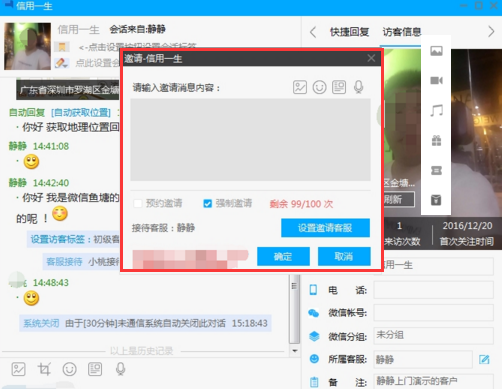This screenshot has height=389, width=504.
Task: Click image icon in bottom chat toolbar
Action: point(18,369)
